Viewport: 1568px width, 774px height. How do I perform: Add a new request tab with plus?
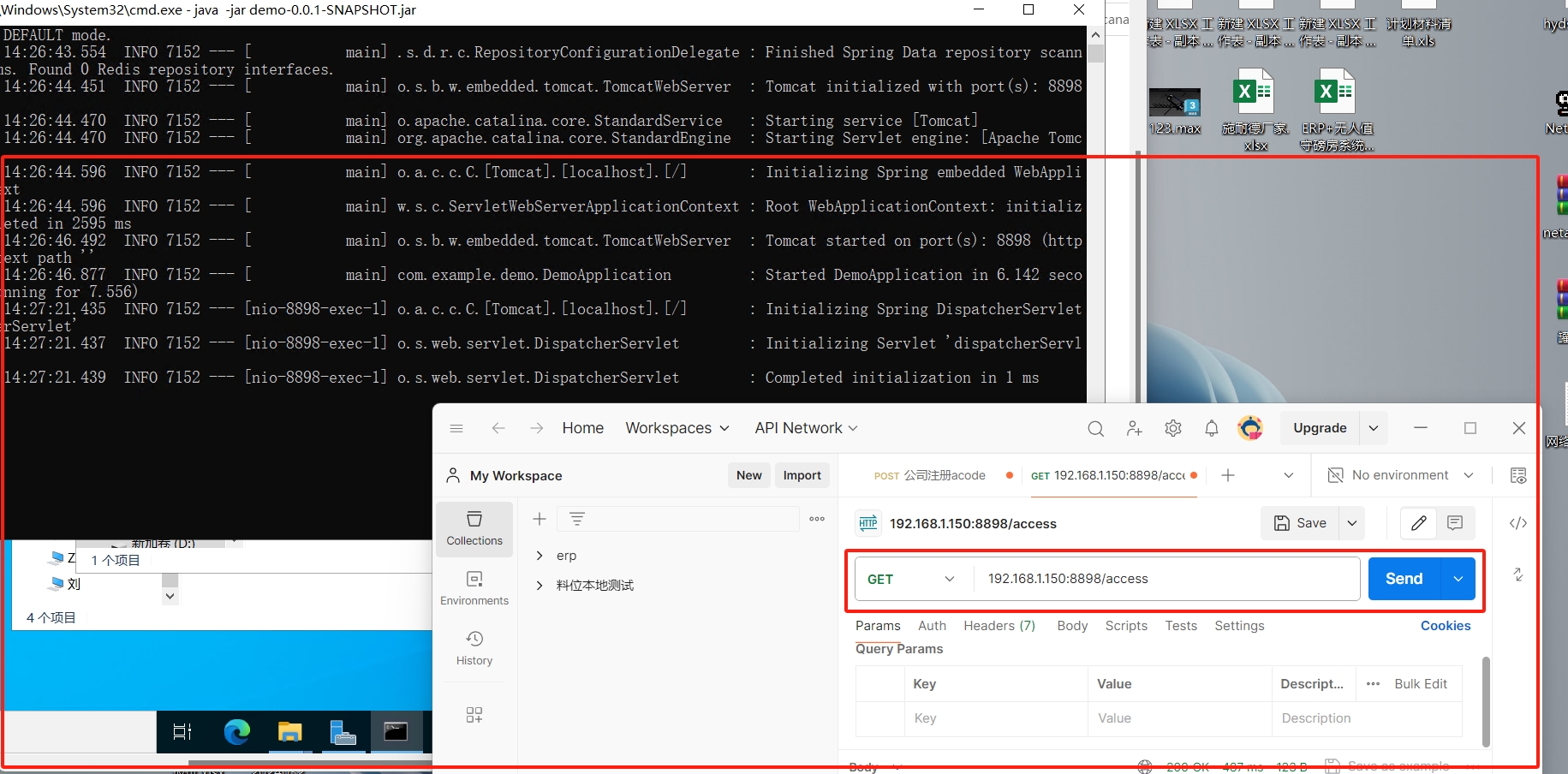pyautogui.click(x=1228, y=475)
